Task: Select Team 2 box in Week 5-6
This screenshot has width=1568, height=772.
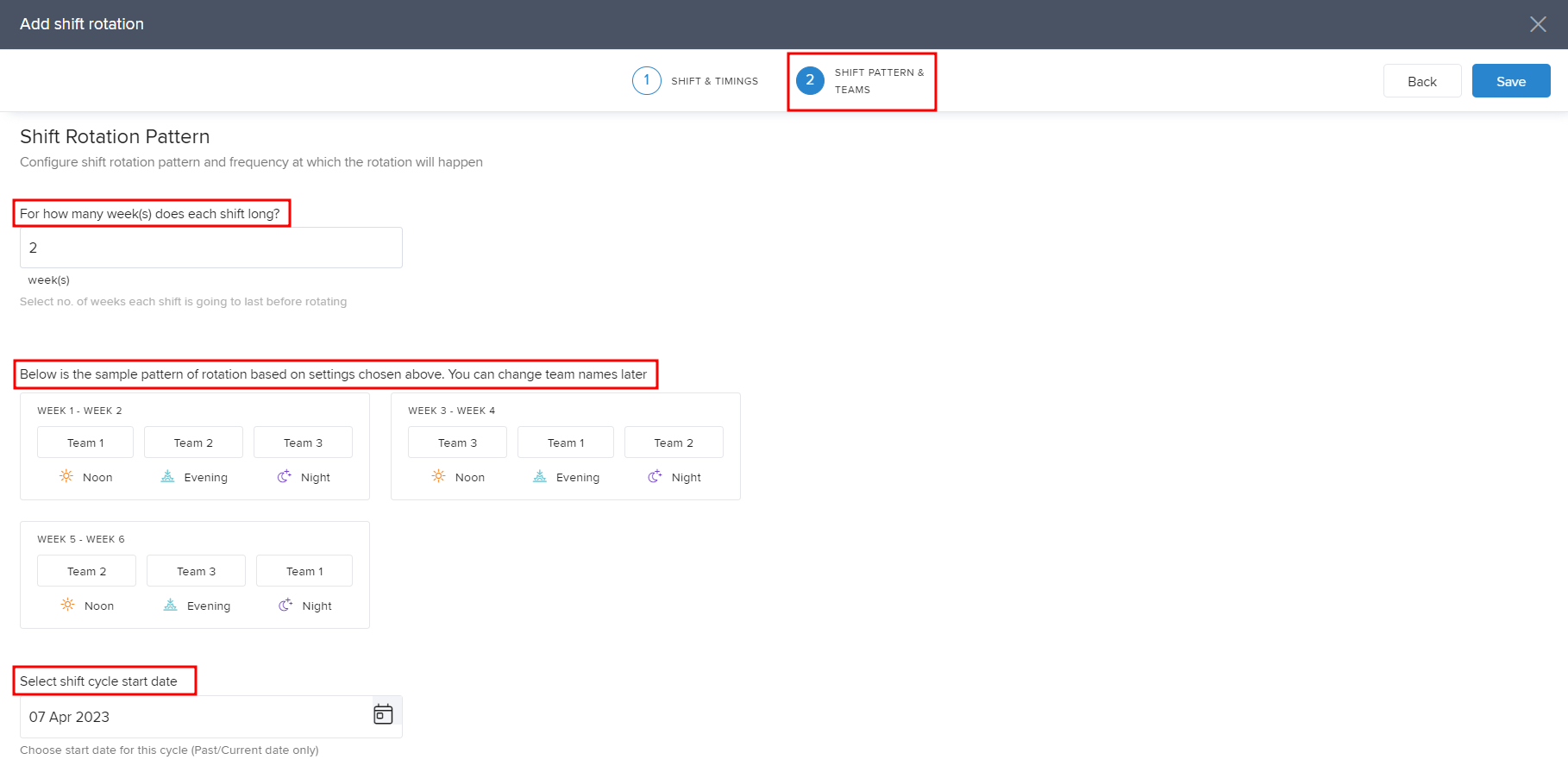Action: point(86,571)
